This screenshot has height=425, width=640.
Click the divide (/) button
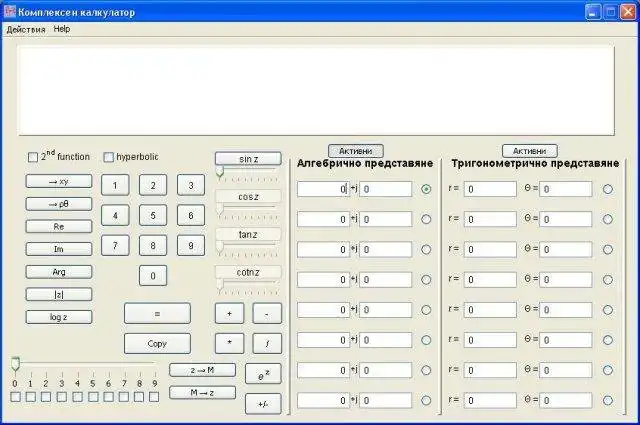tap(267, 344)
